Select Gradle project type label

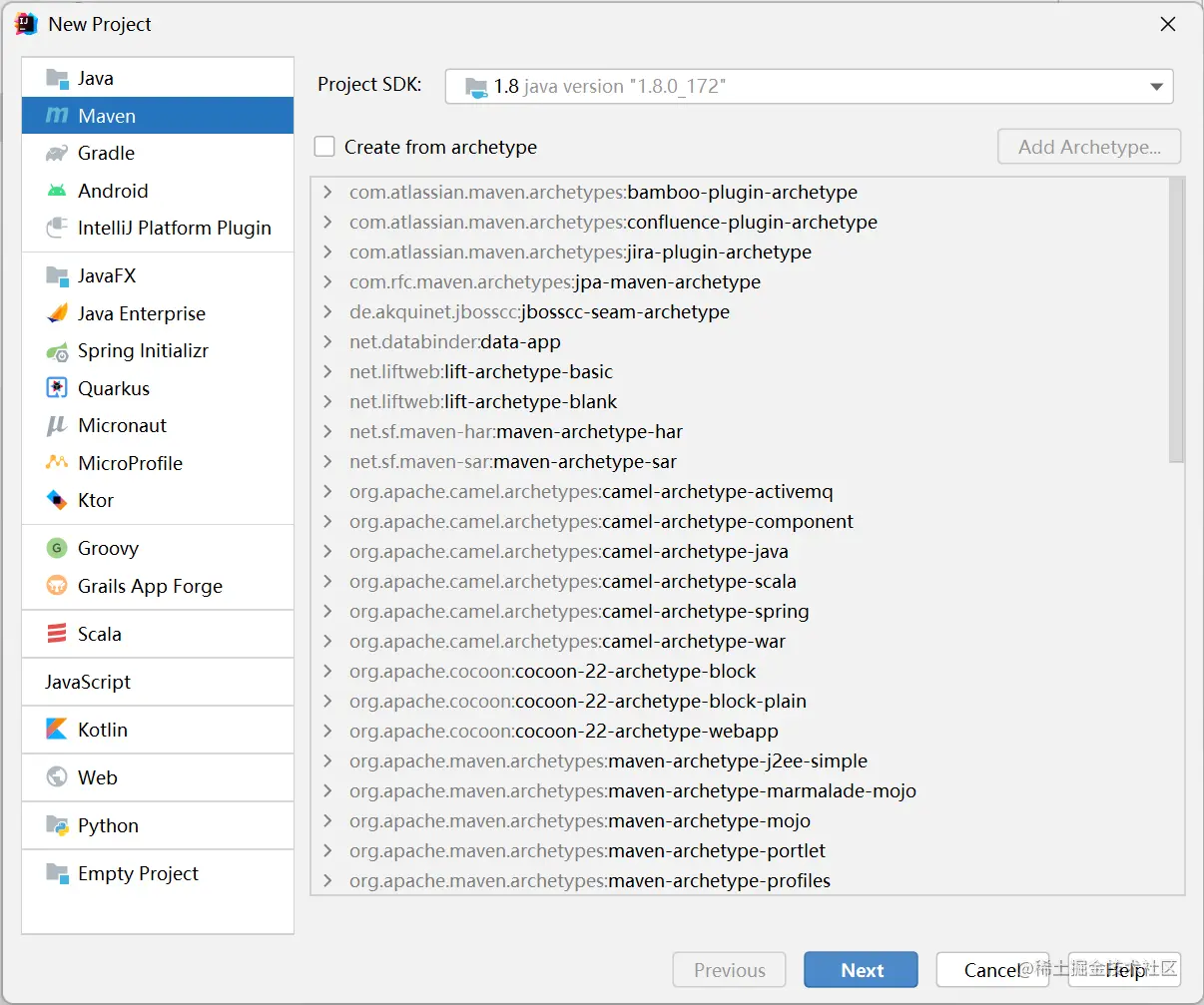point(106,153)
